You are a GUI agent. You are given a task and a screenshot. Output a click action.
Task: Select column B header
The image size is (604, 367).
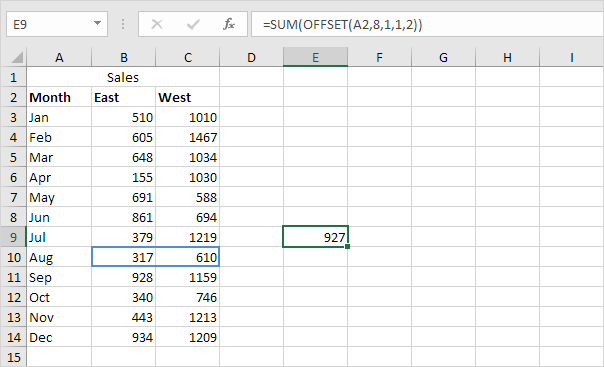pyautogui.click(x=124, y=57)
